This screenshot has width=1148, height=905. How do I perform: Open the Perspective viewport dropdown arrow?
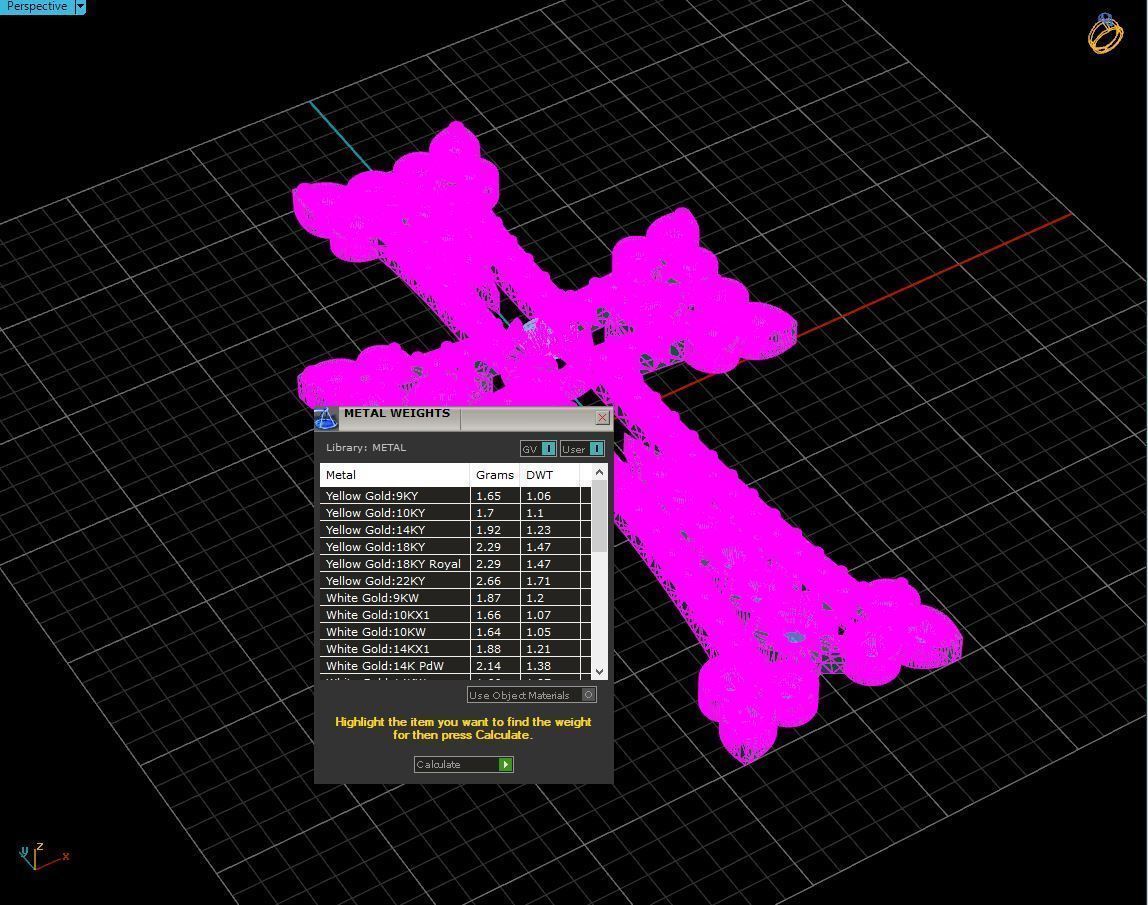pyautogui.click(x=81, y=7)
